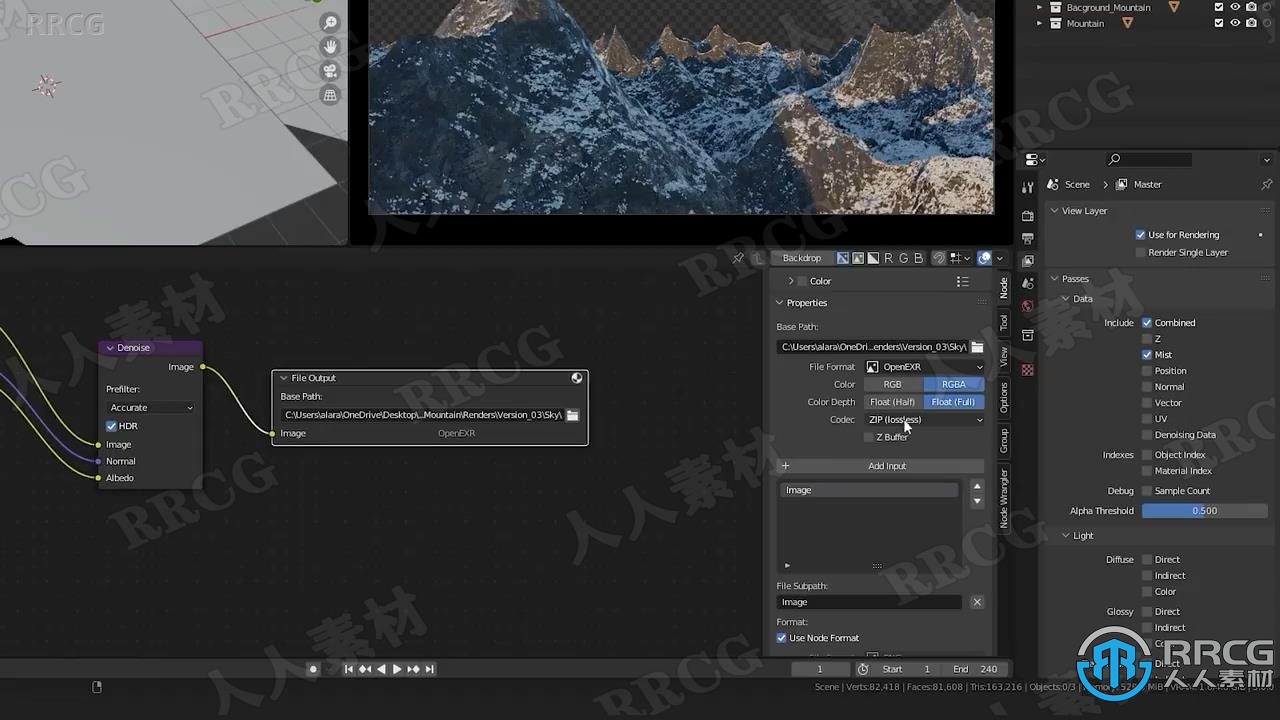Click the File Output node preview sphere icon
The height and width of the screenshot is (720, 1280).
coord(577,378)
